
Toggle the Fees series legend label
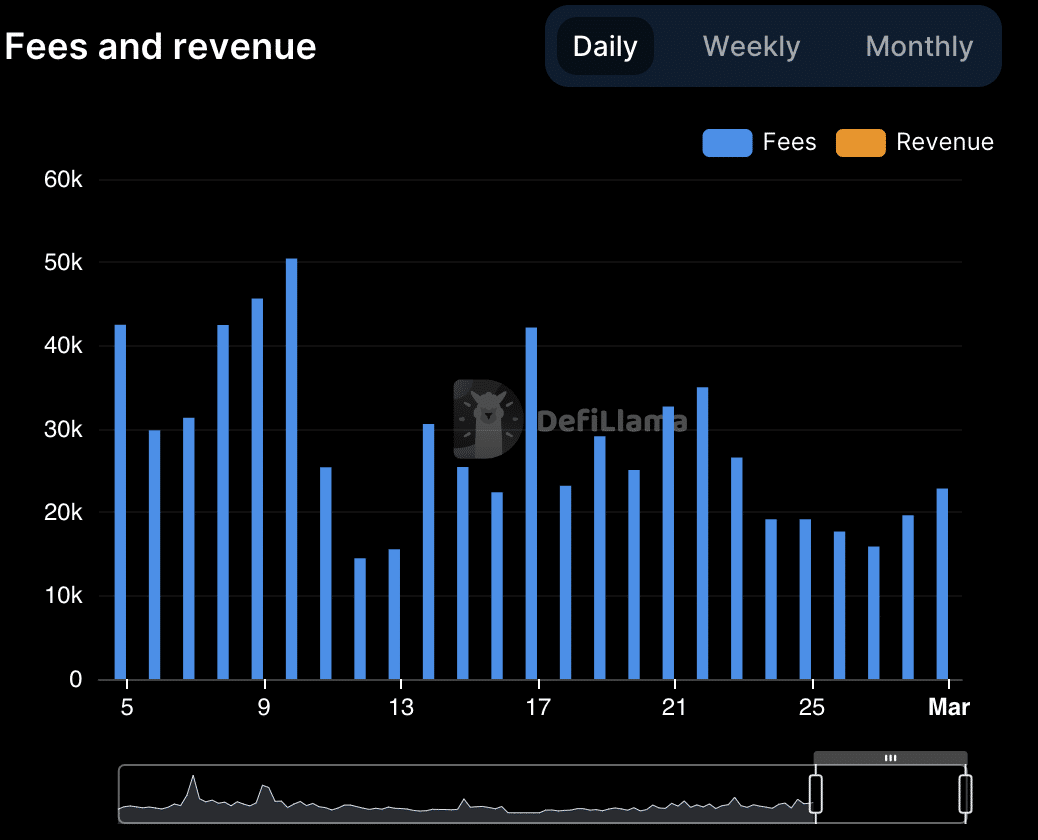789,142
